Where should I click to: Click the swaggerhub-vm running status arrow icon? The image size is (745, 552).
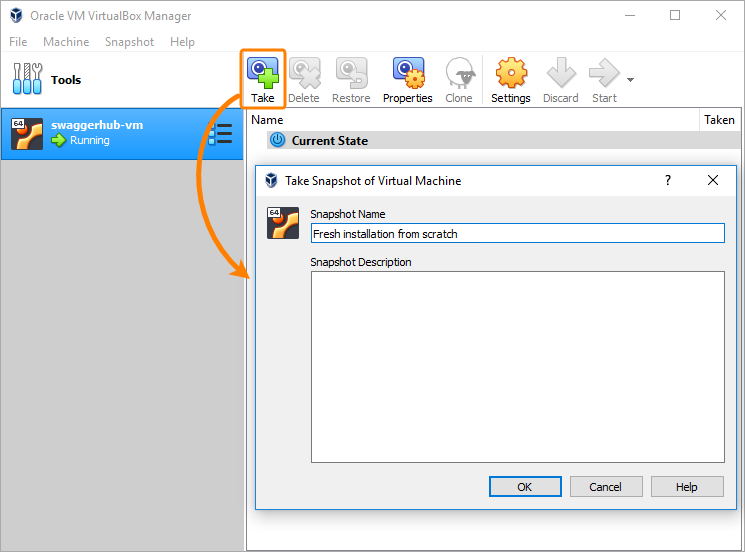pos(58,141)
